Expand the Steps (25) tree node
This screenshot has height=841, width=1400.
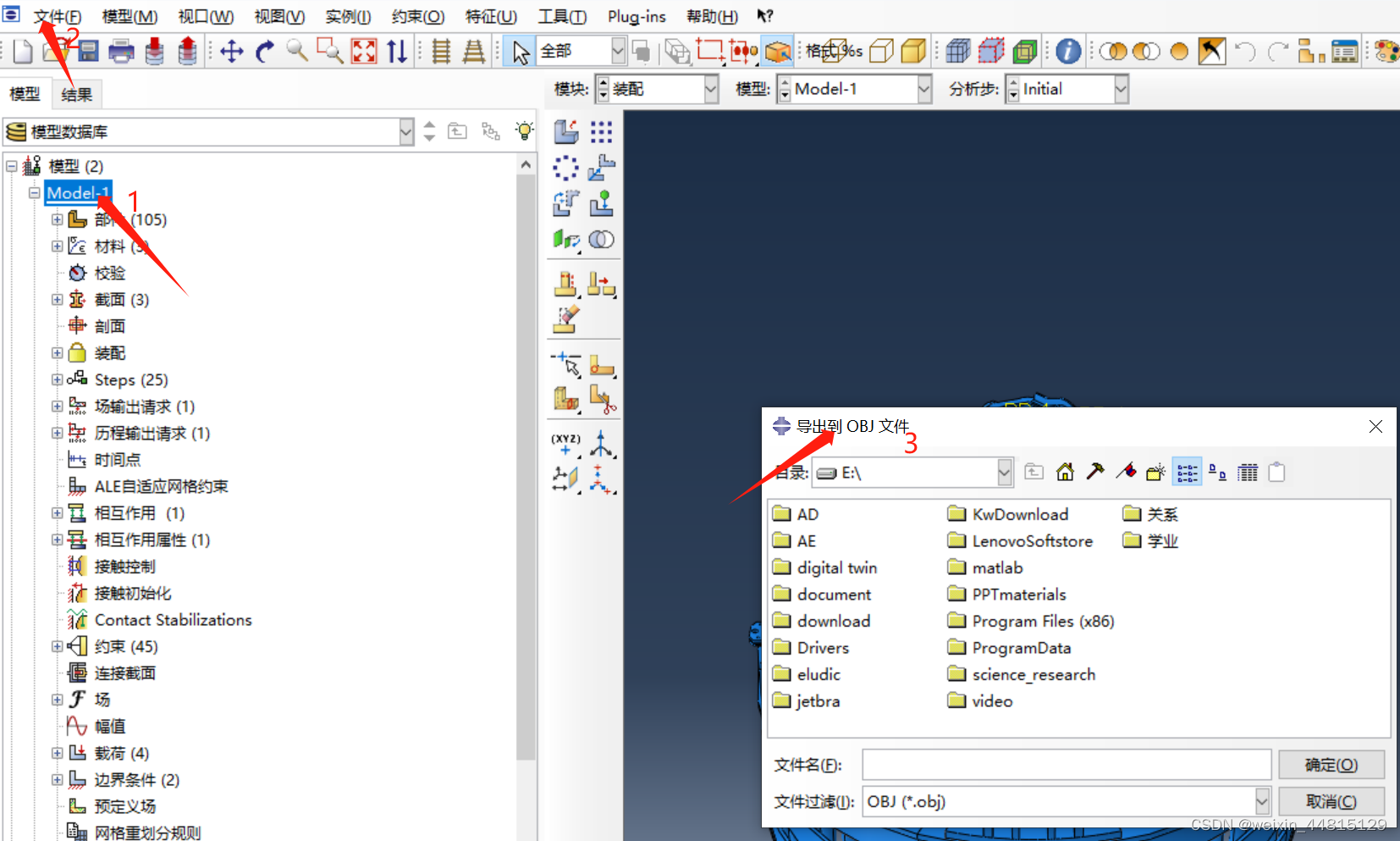[x=57, y=379]
